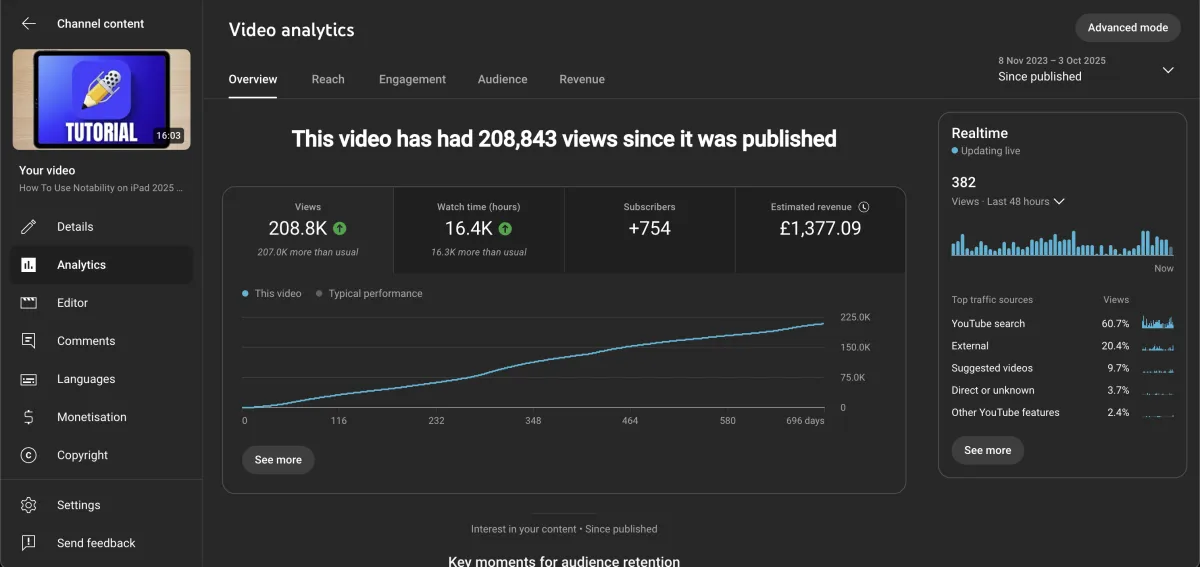The image size is (1200, 567).
Task: Click the Advanced mode button
Action: 1128,28
